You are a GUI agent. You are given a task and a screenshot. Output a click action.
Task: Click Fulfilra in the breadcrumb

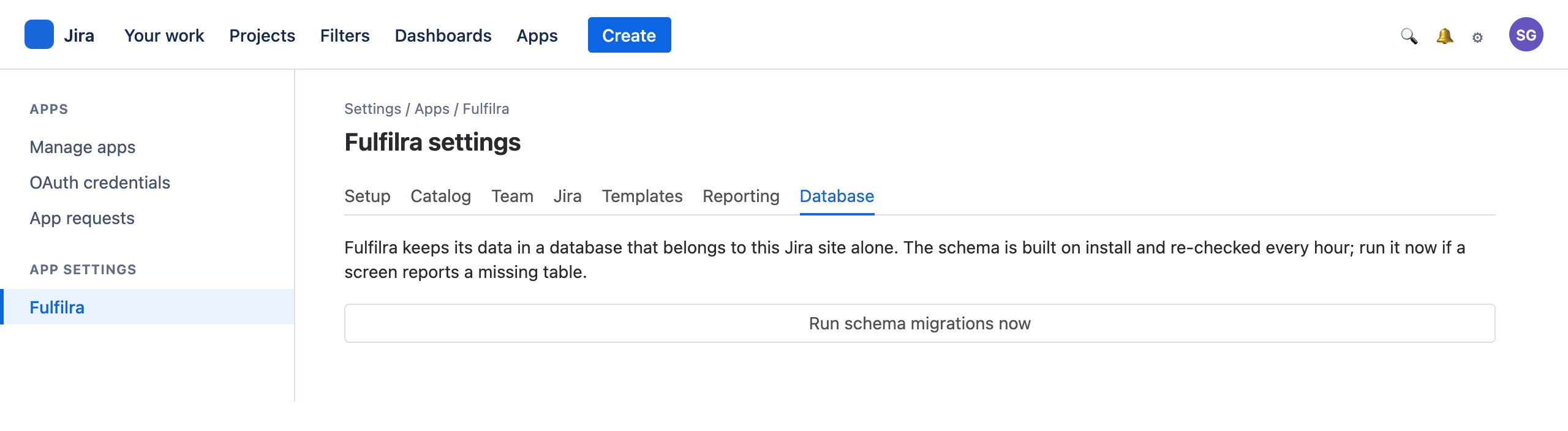[x=486, y=108]
